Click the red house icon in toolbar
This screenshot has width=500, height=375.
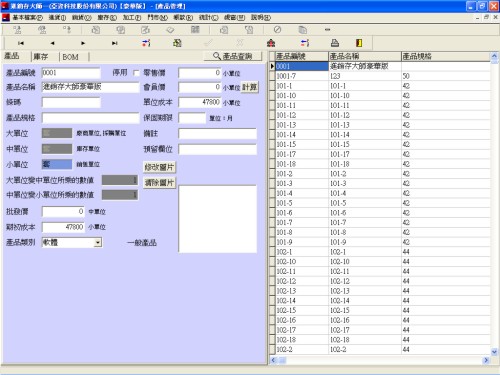click(x=271, y=43)
